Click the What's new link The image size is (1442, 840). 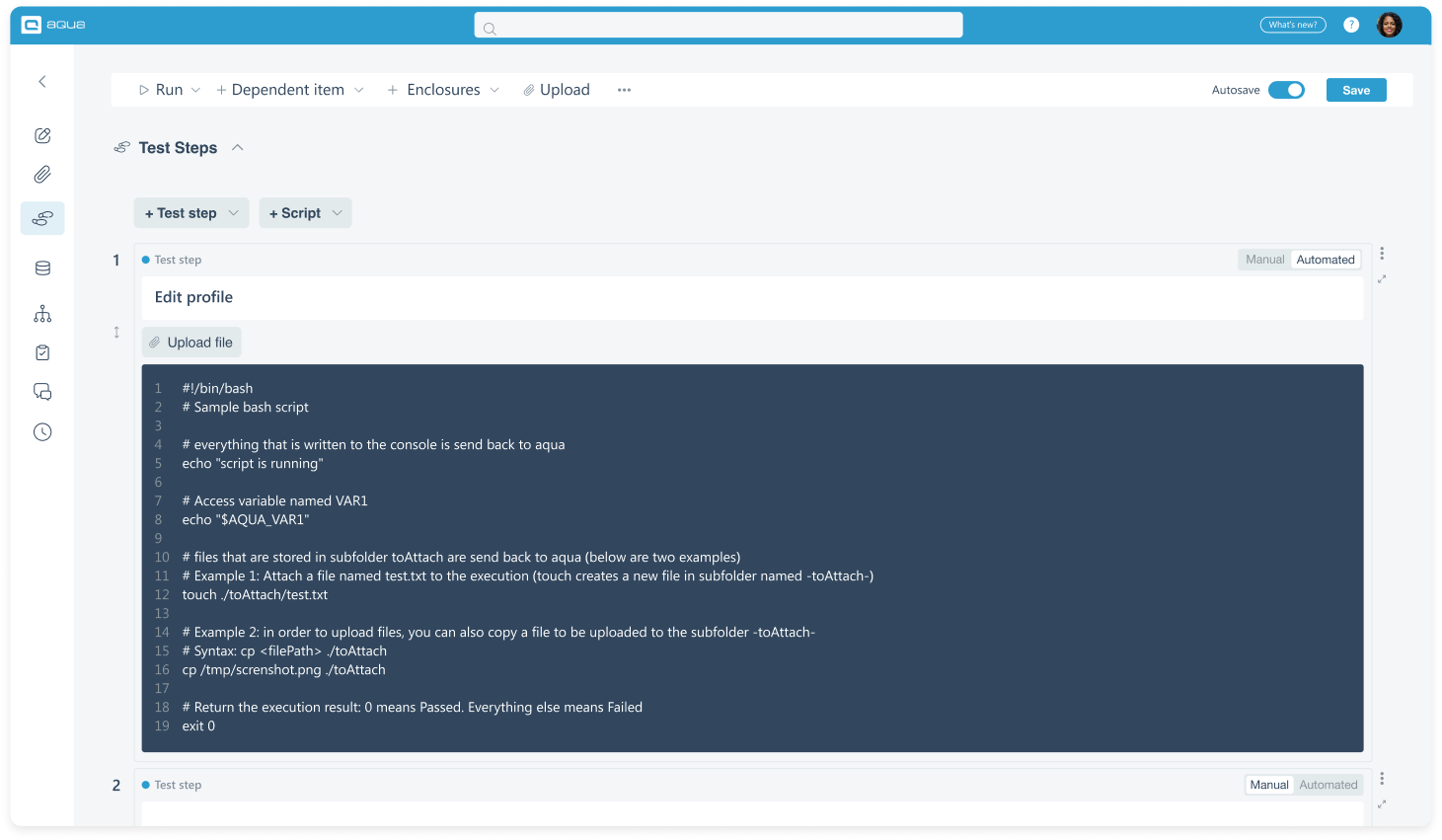coord(1292,23)
